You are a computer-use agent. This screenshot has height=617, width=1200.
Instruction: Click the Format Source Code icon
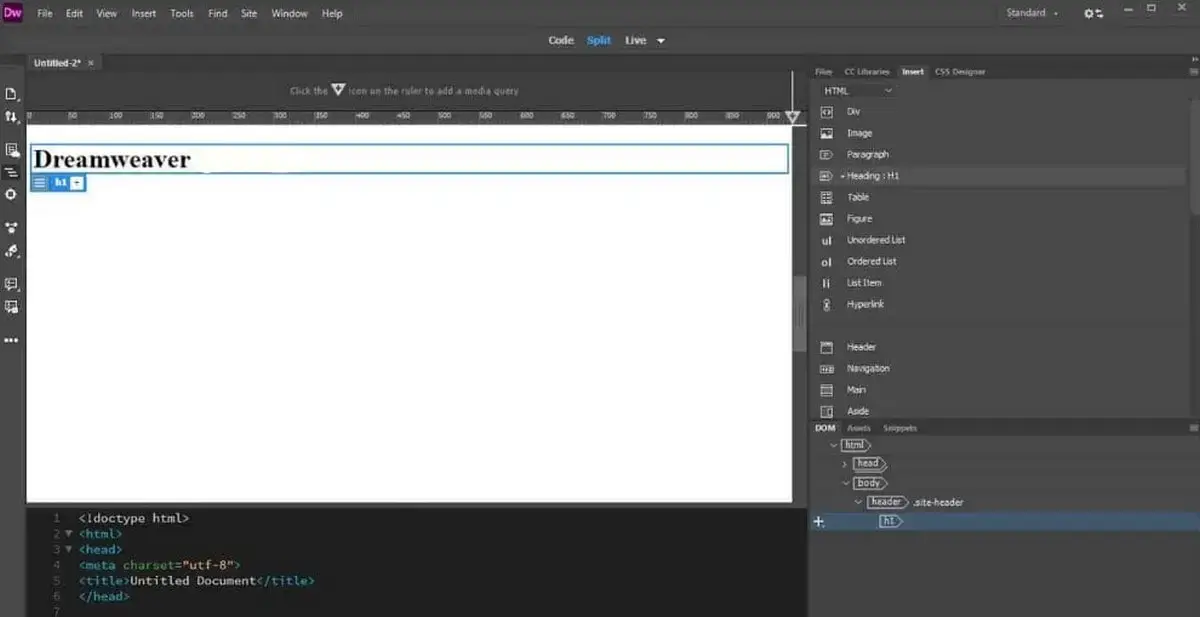[12, 250]
